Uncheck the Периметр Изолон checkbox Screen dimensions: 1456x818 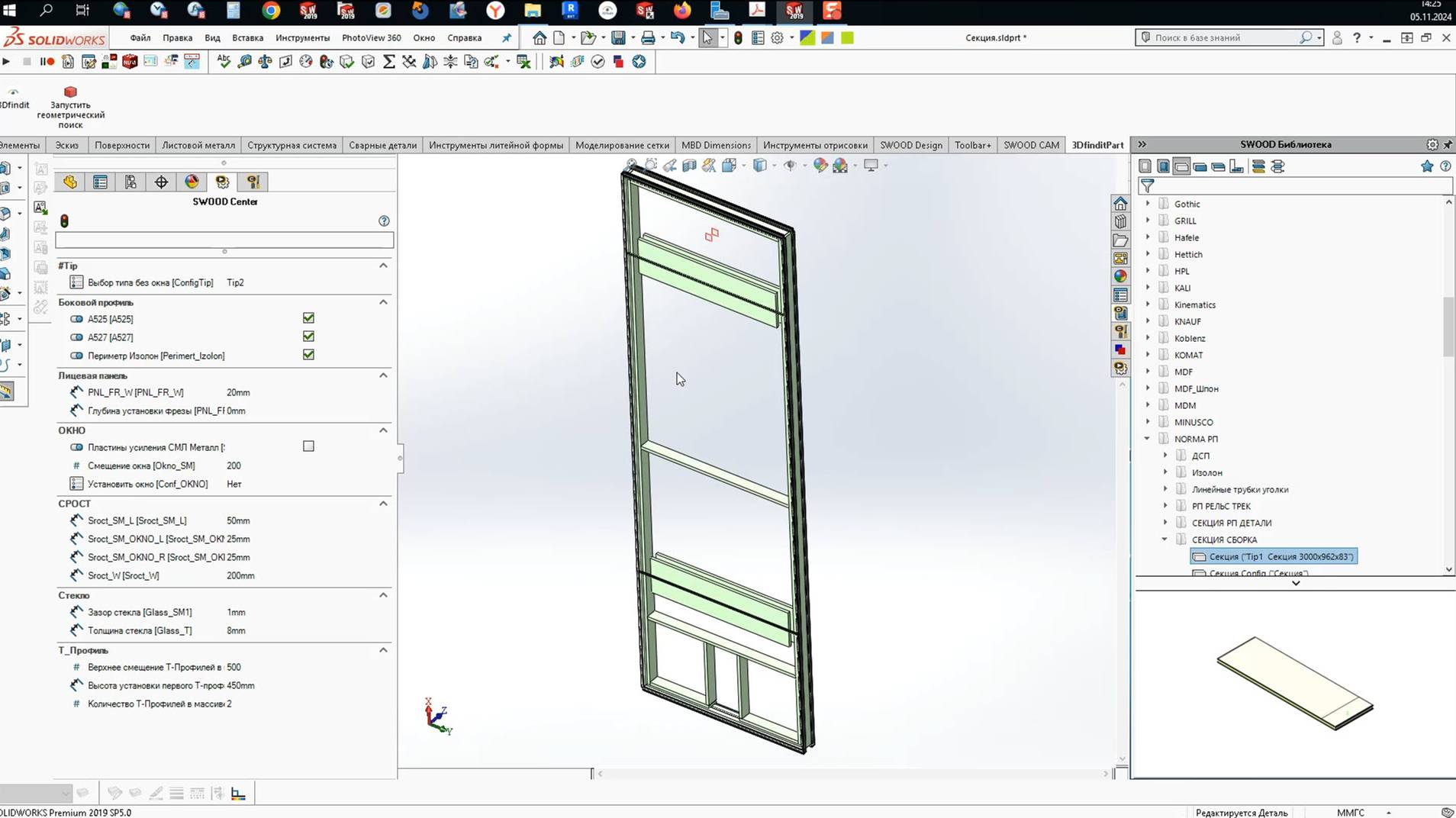pyautogui.click(x=308, y=354)
